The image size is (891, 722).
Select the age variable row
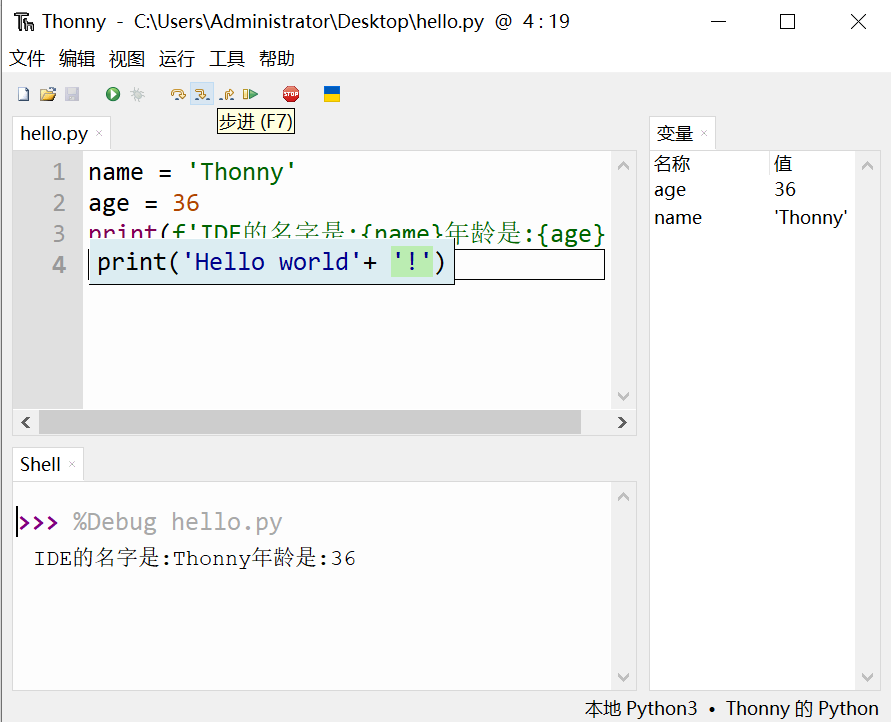click(x=753, y=190)
